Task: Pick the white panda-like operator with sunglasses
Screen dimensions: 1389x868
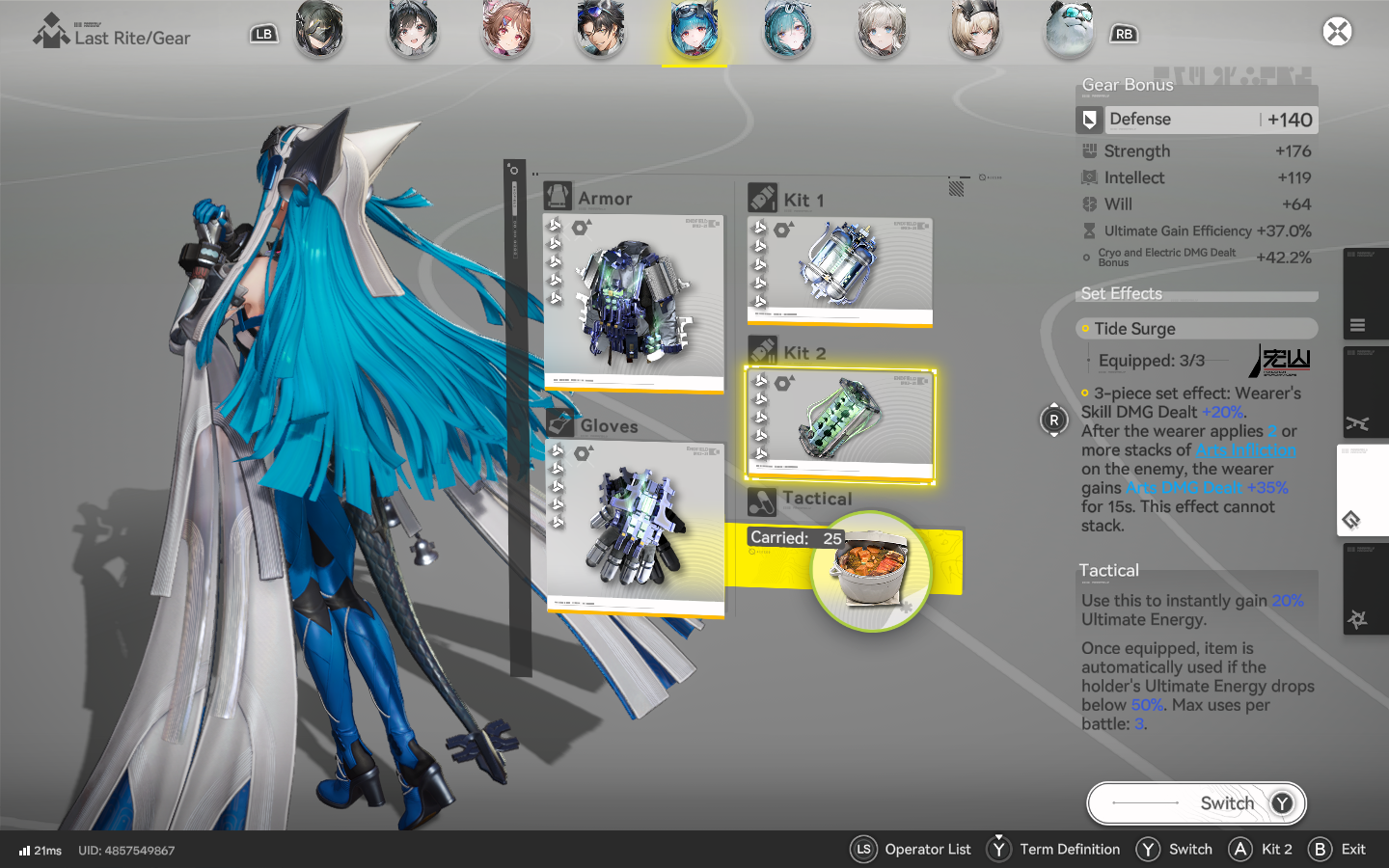Action: pos(1070,29)
